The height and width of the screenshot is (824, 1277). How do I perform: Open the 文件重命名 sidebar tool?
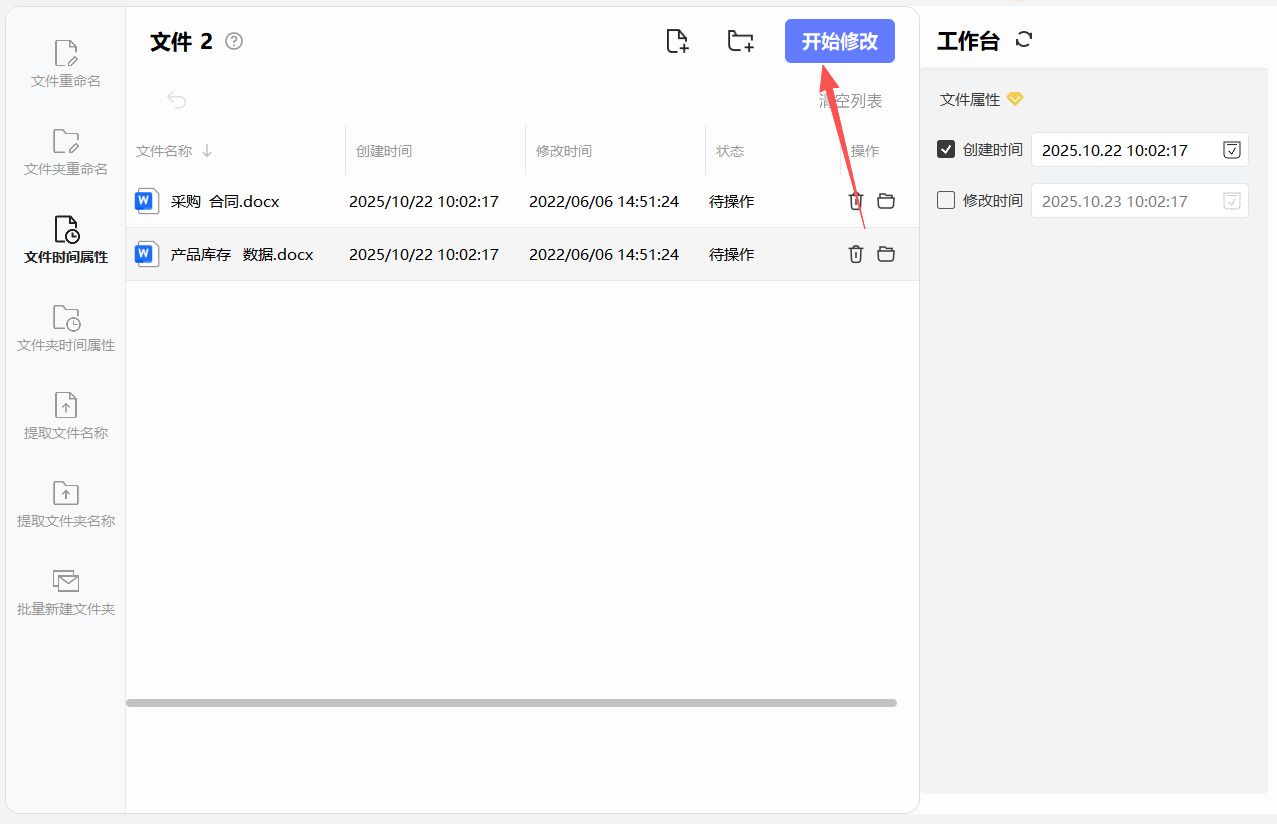click(x=66, y=64)
